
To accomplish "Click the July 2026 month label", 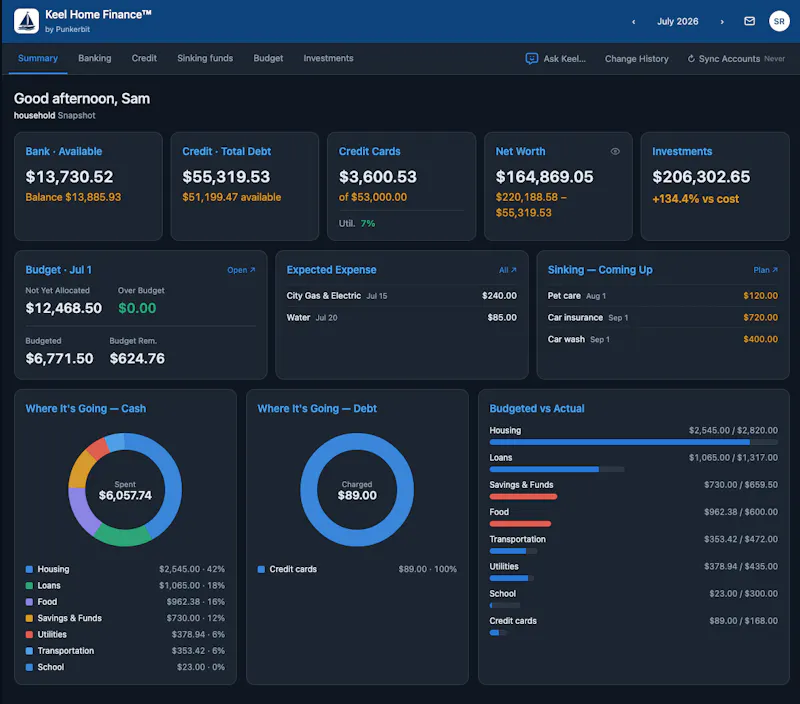I will (x=678, y=21).
